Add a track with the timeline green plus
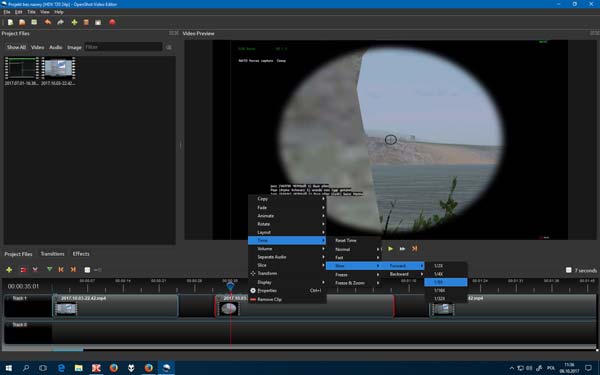Viewport: 600px width, 375px height. [9, 270]
